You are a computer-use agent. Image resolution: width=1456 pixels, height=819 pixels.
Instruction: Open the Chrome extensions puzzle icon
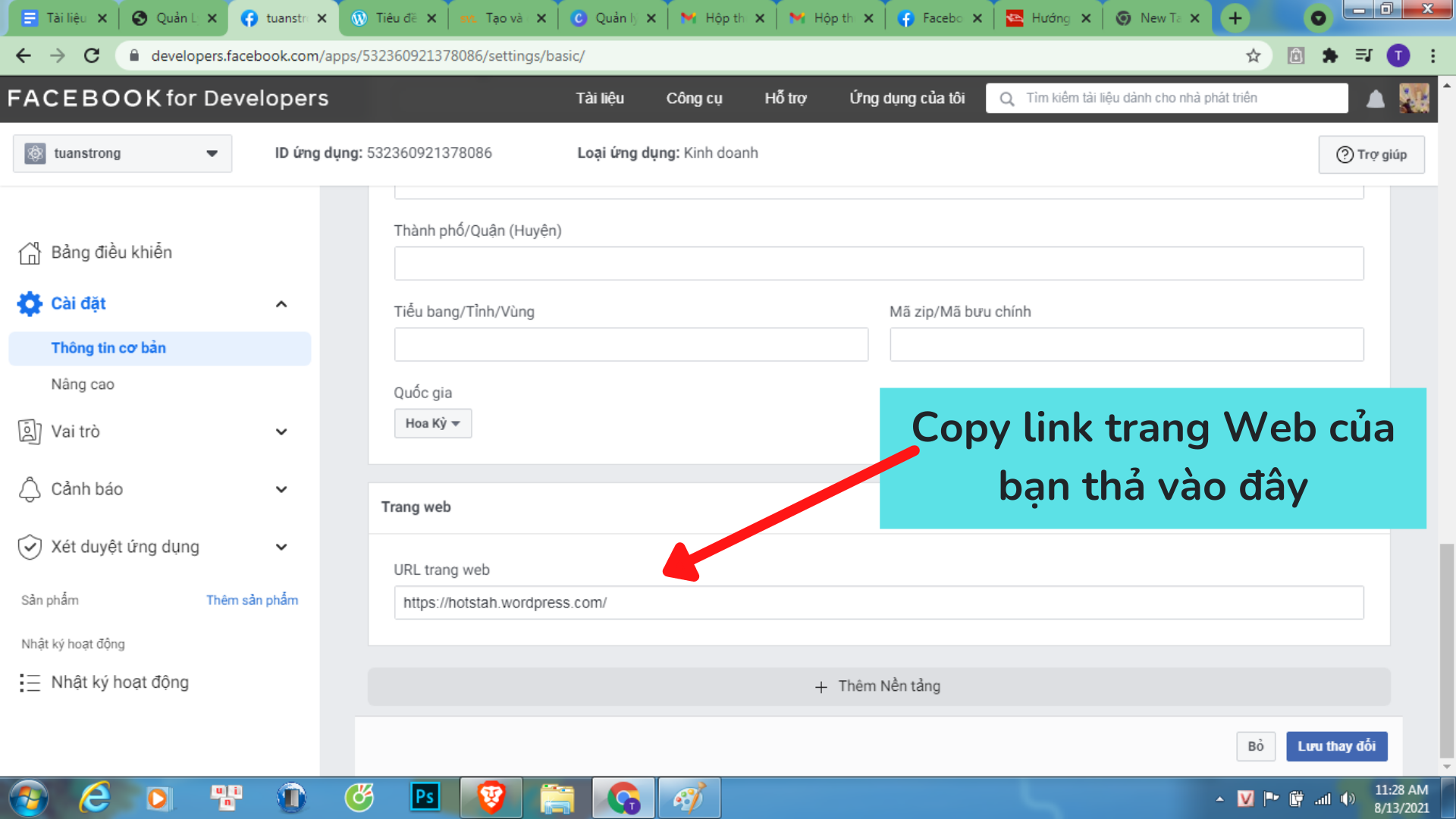(1330, 55)
